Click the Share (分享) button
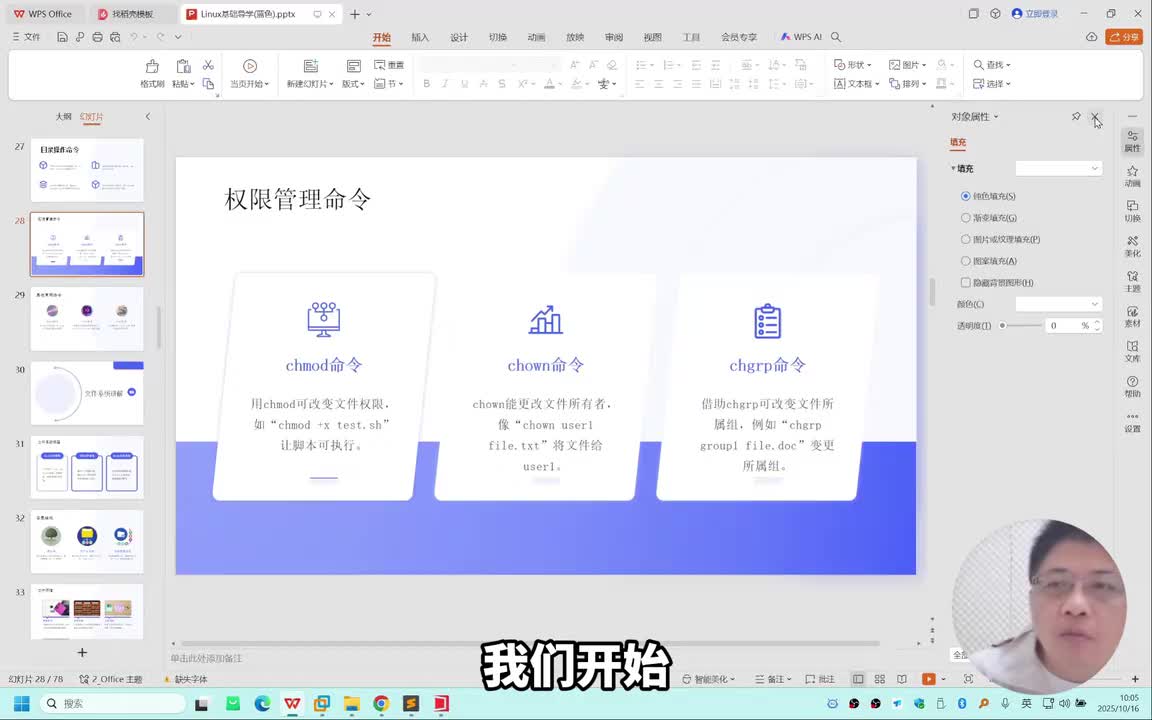 click(1124, 36)
